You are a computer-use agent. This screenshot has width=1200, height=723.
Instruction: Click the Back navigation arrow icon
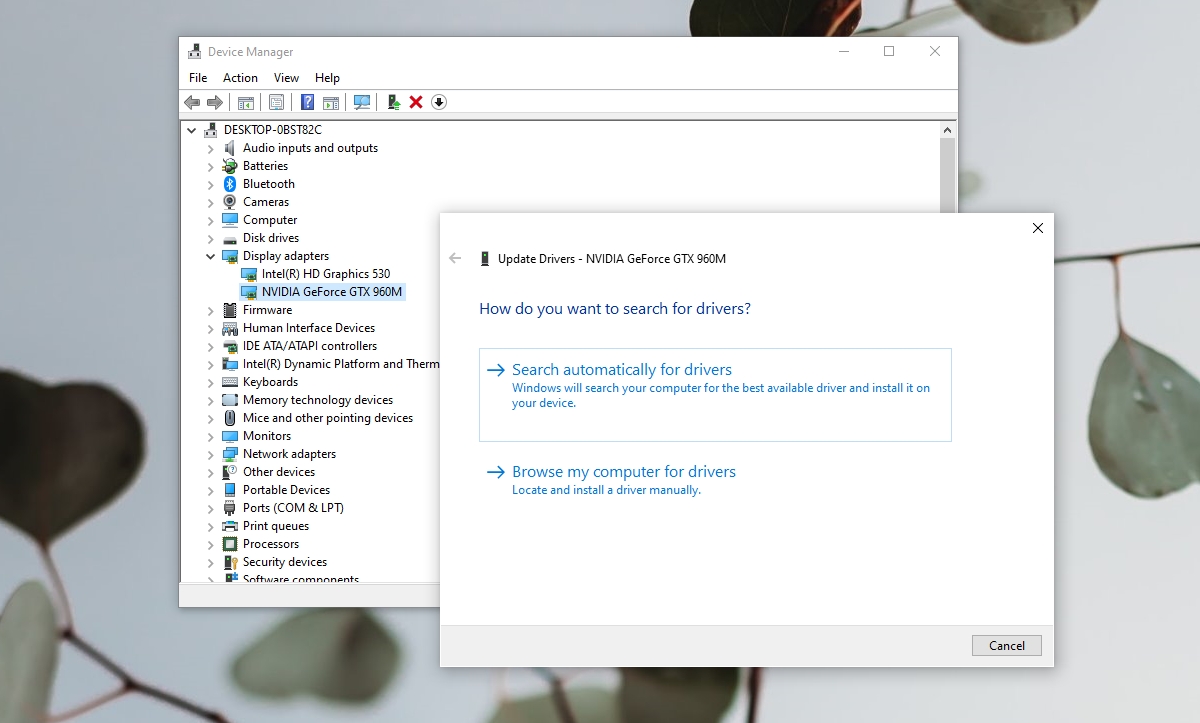192,101
